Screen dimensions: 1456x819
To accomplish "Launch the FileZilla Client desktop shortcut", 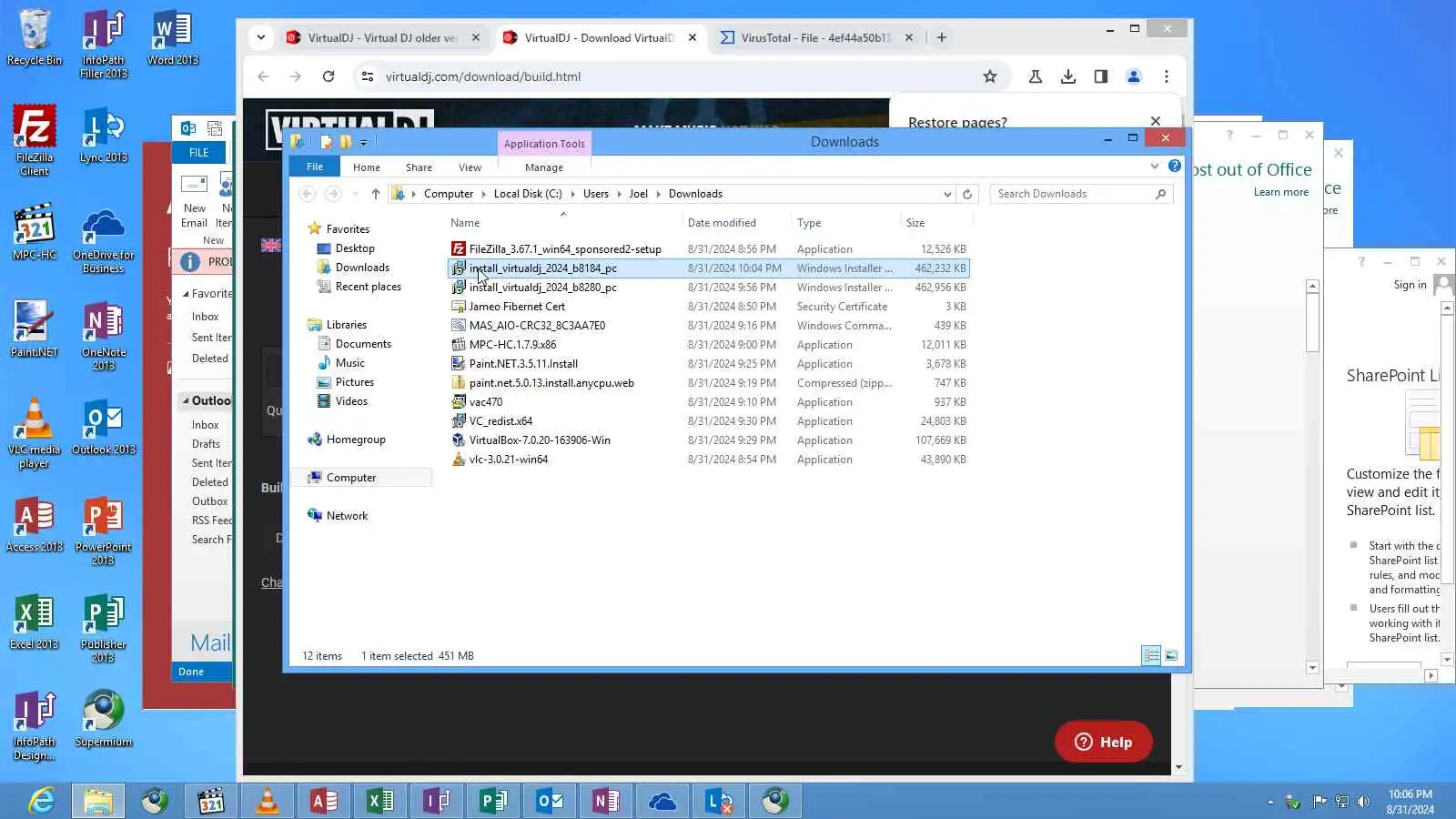I will point(35,139).
